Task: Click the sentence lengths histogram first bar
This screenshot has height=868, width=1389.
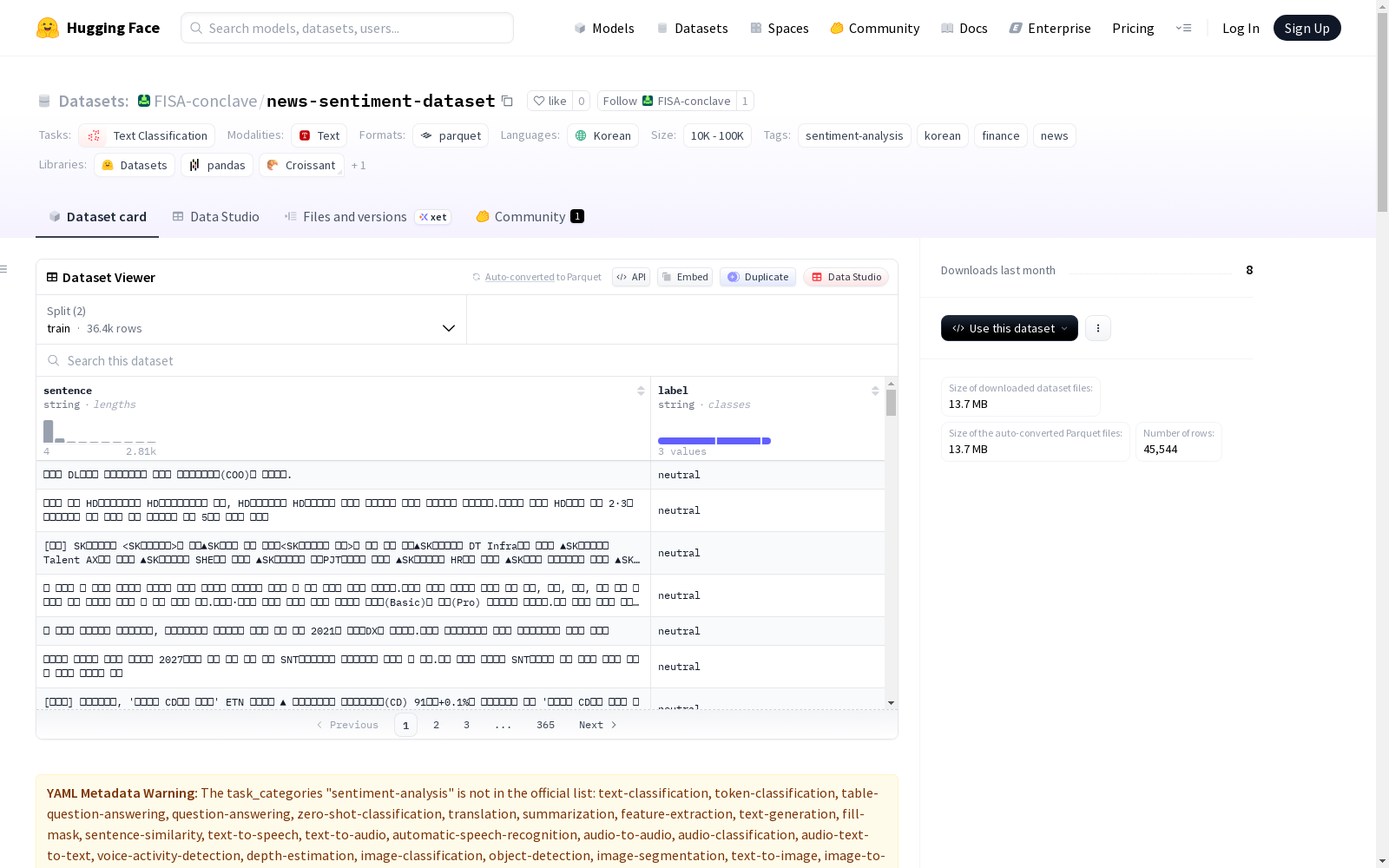Action: tap(49, 431)
